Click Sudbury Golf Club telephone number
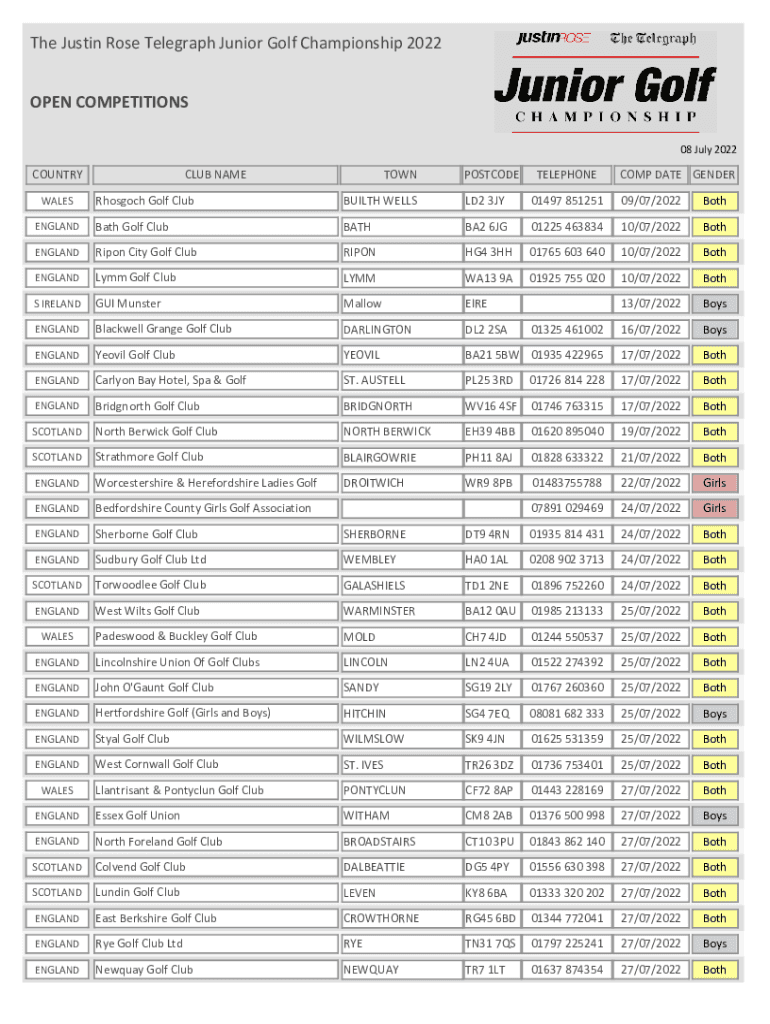770x1024 pixels. 566,560
